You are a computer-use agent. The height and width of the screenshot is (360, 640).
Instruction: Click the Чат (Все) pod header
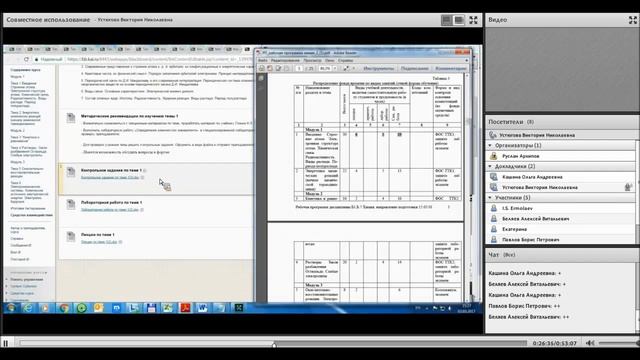point(562,255)
